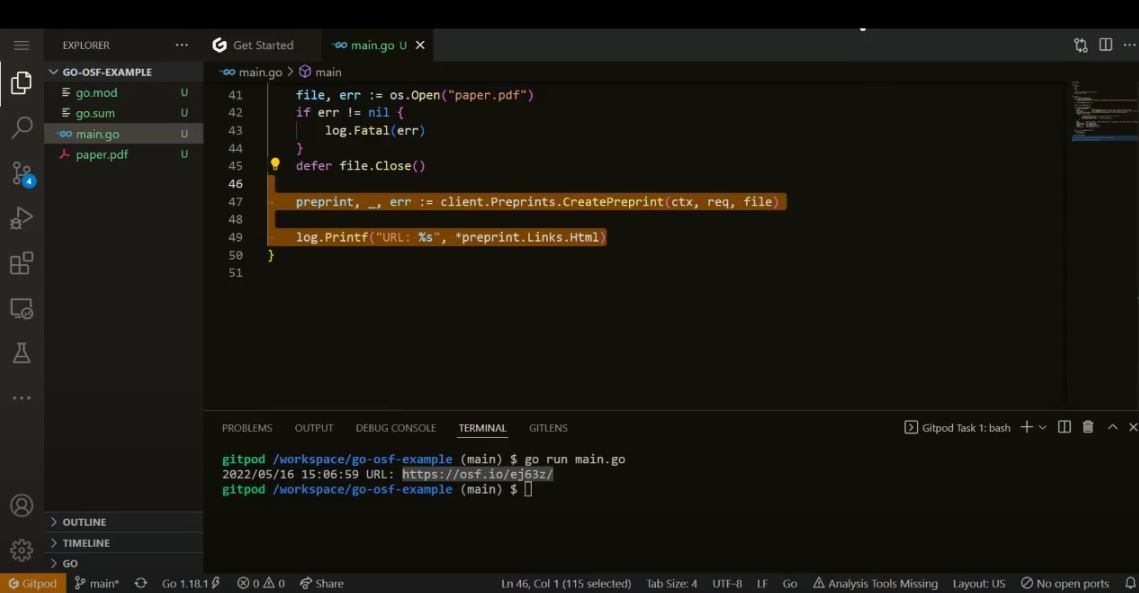Close the main.go editor tab
Viewport: 1139px width, 593px height.
coord(420,45)
